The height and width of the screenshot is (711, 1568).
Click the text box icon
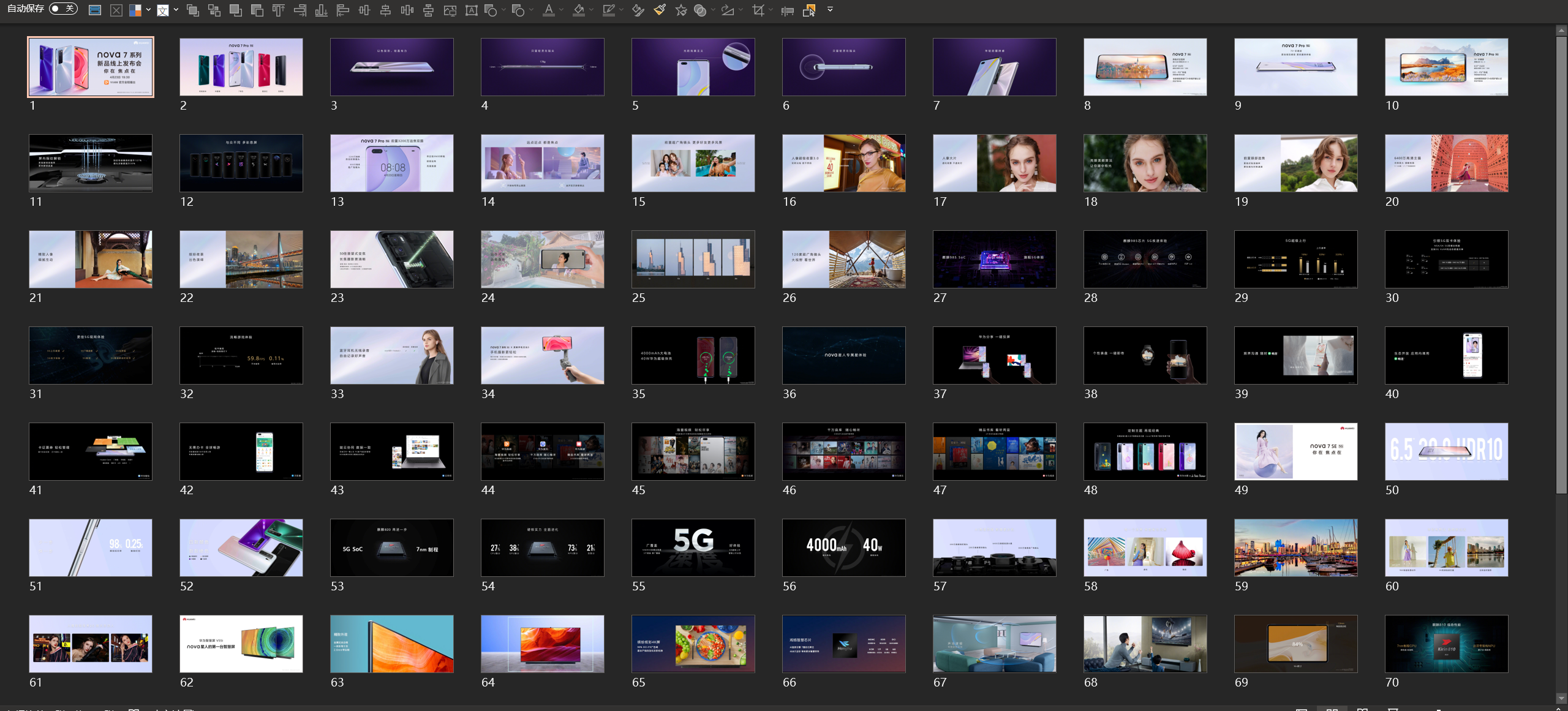click(x=472, y=10)
